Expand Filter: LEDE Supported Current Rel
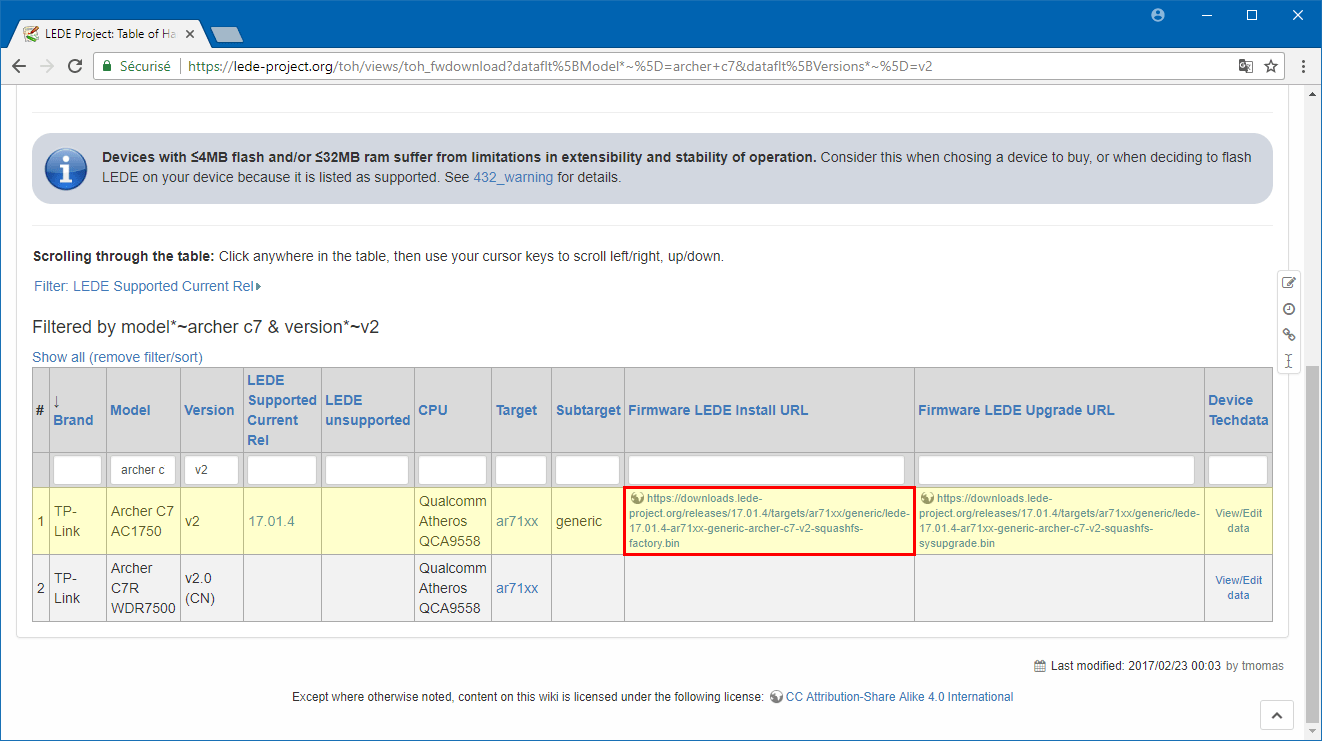The image size is (1322, 741). coord(147,286)
